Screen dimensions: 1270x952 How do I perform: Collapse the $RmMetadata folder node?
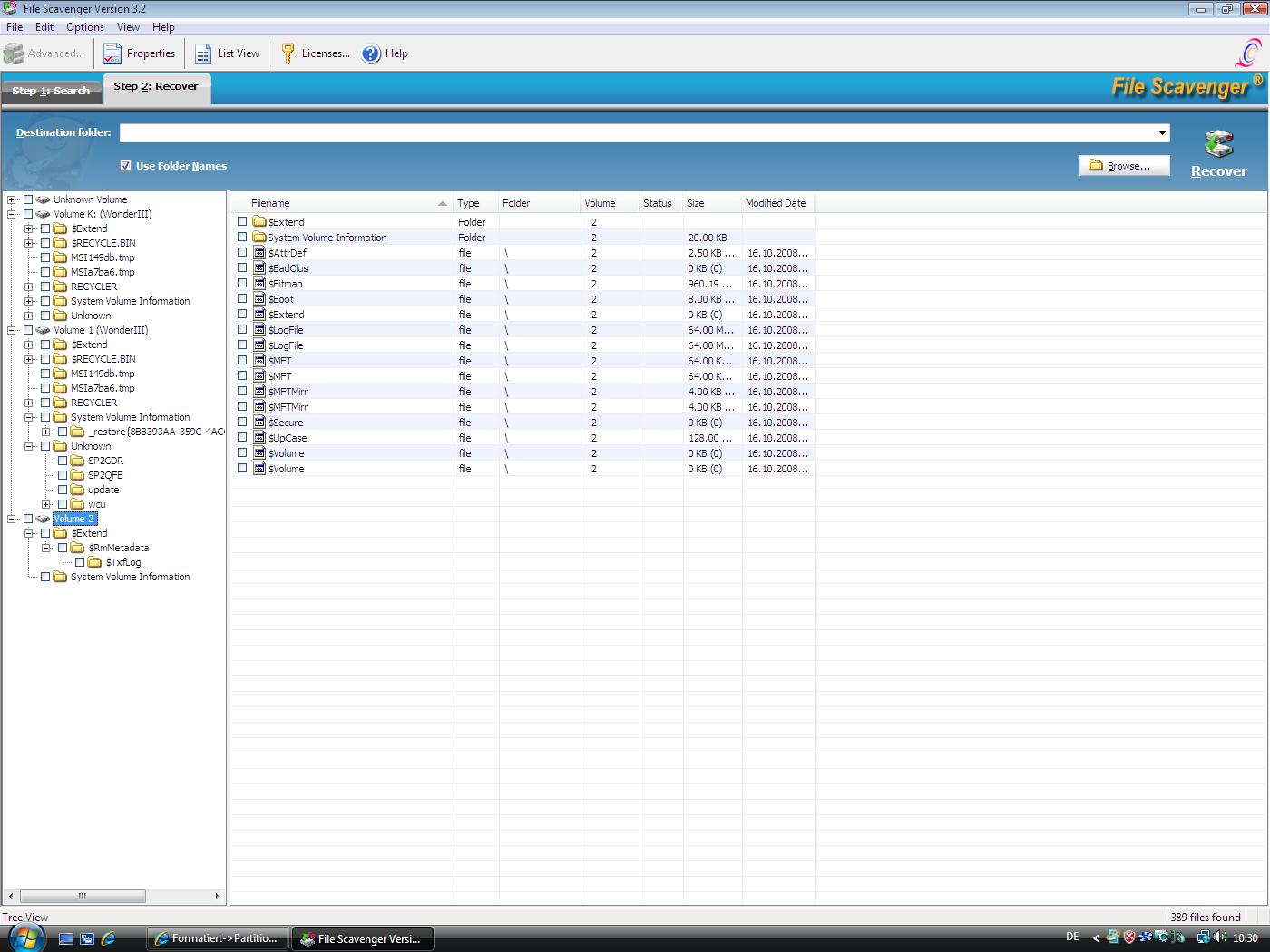click(x=46, y=548)
